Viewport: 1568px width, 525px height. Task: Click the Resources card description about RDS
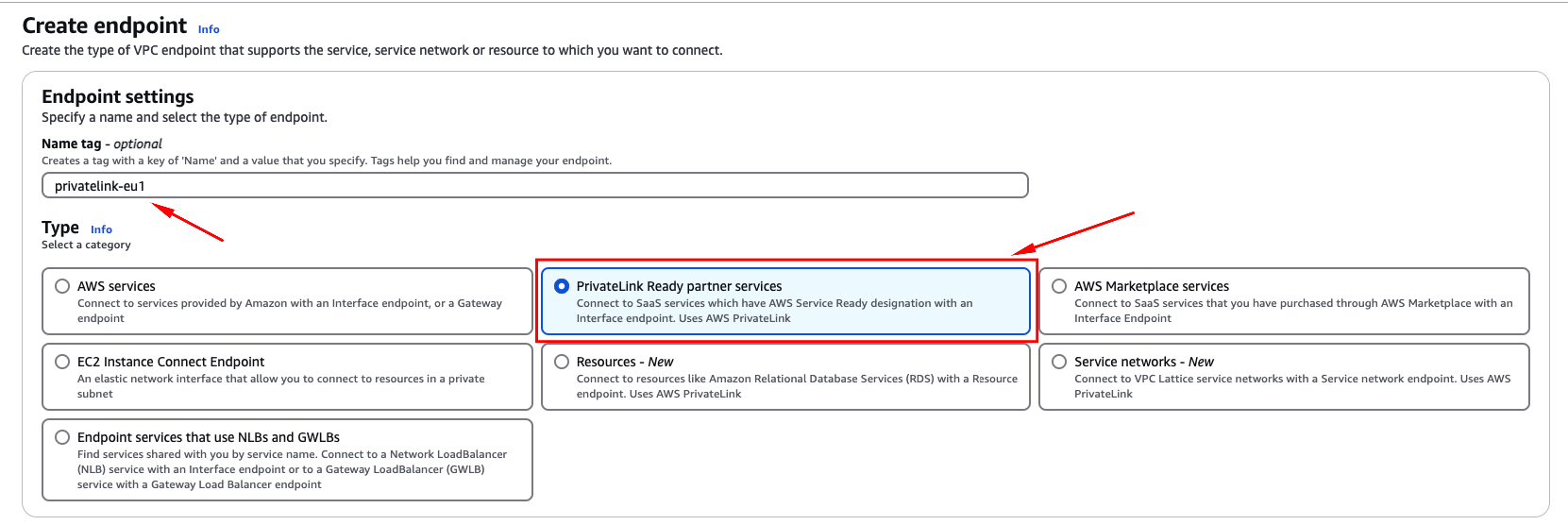pos(797,386)
